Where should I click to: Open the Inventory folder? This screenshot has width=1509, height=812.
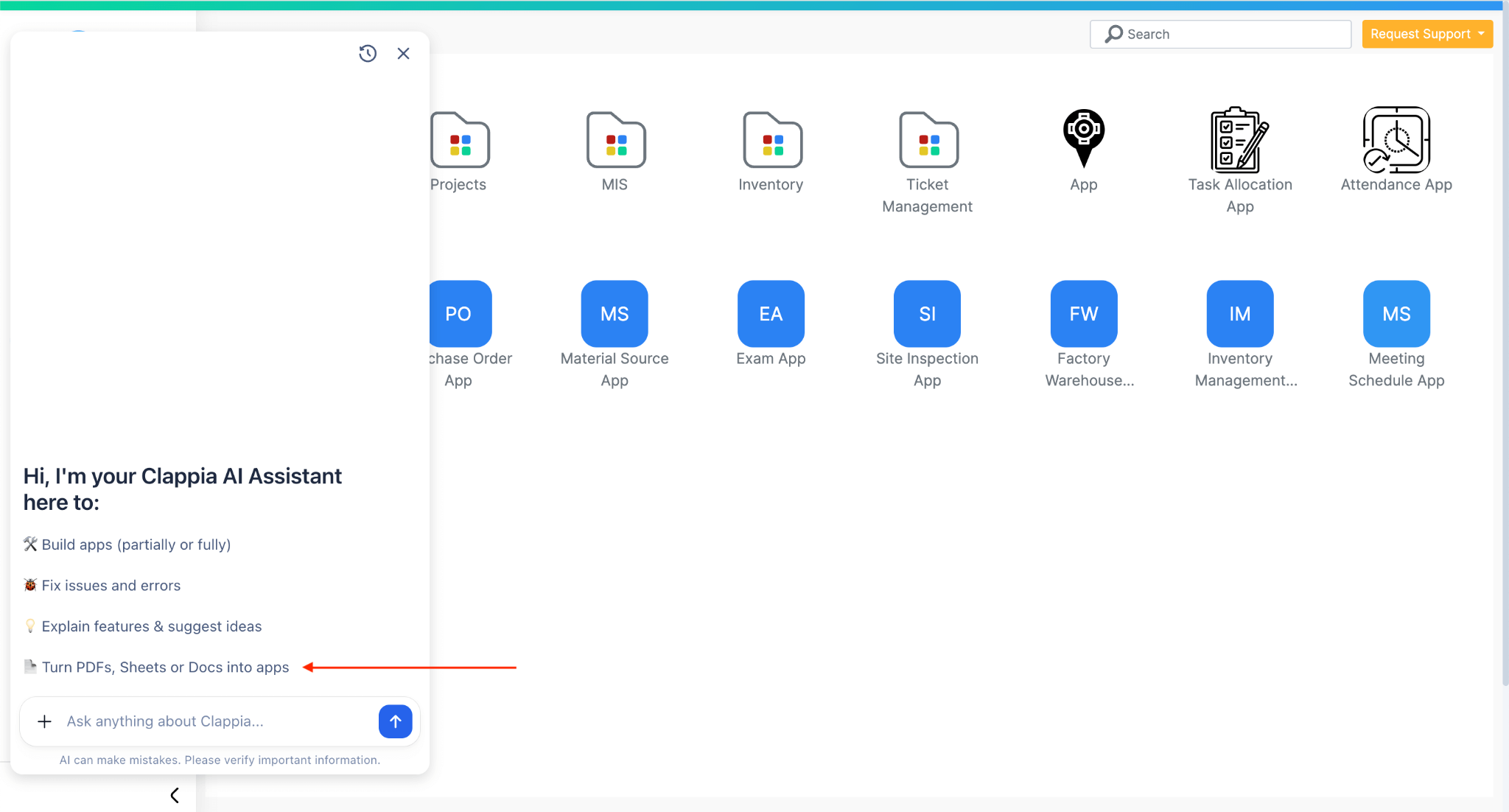(771, 140)
